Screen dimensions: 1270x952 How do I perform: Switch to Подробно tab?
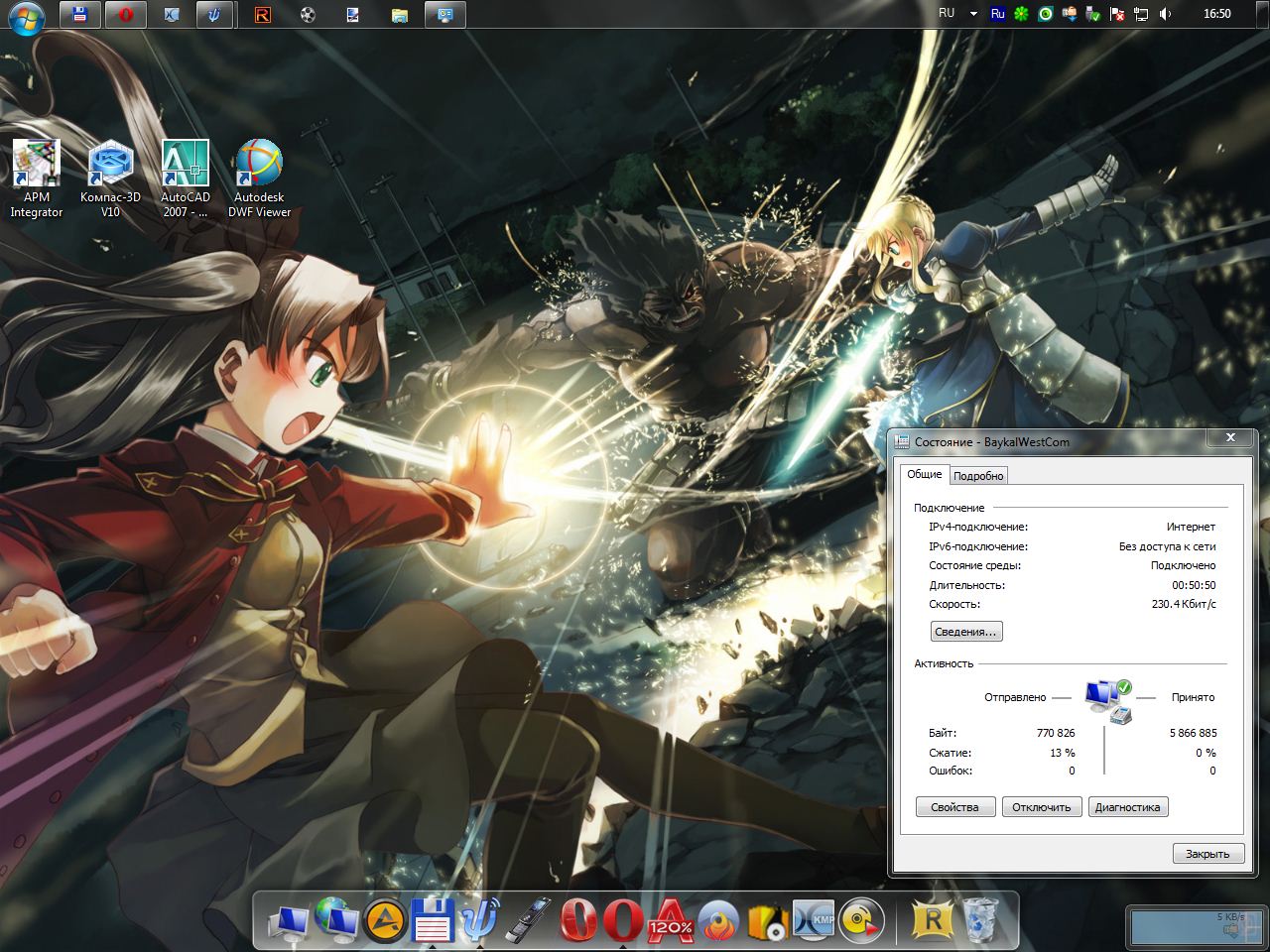(x=978, y=476)
